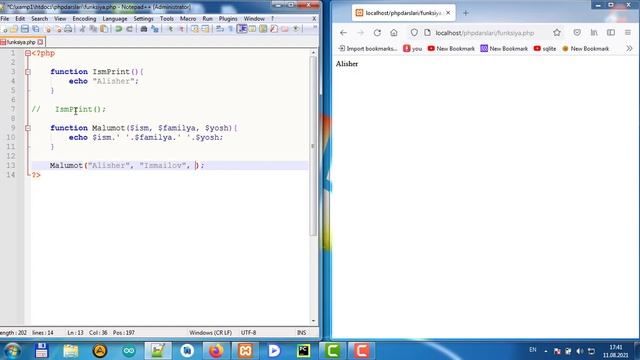Open PyCharm from the taskbar
Image resolution: width=640 pixels, height=360 pixels.
(303, 351)
